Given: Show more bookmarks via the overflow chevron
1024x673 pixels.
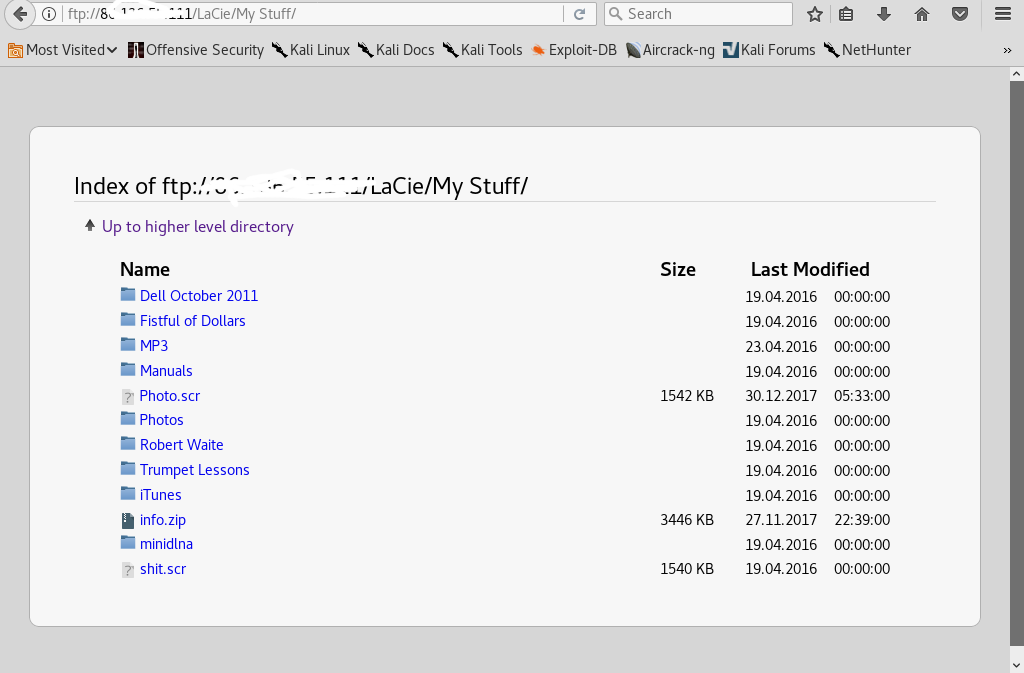Looking at the screenshot, I should coord(1007,50).
